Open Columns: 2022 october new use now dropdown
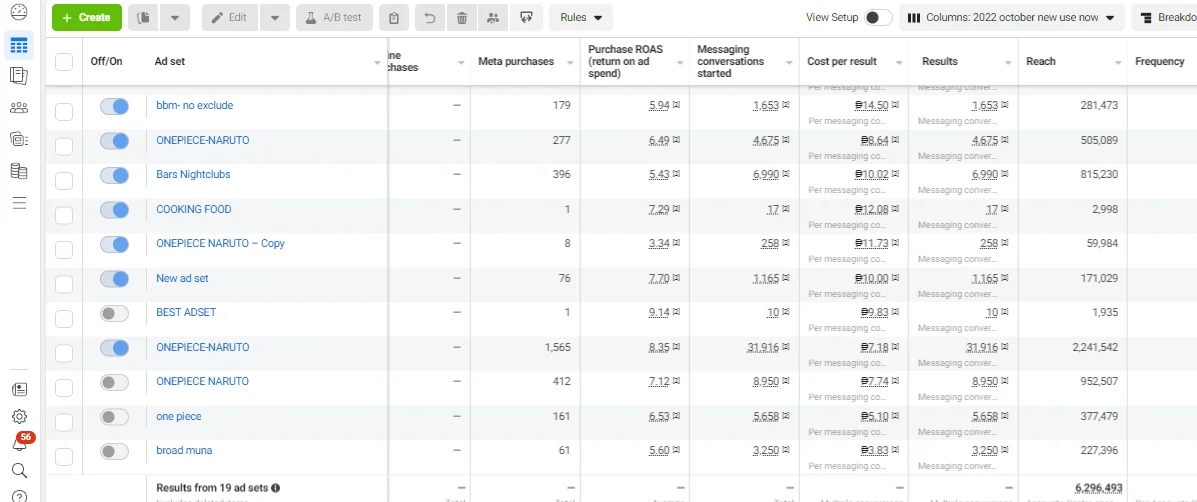 (1011, 18)
